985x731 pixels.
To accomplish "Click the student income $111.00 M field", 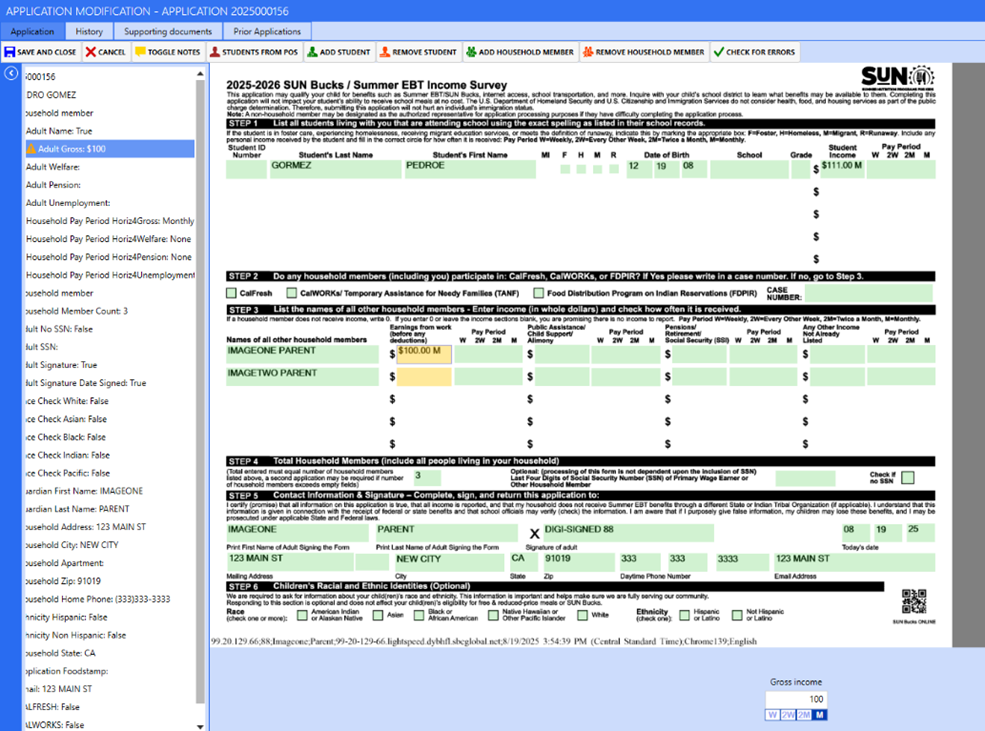I will [x=842, y=170].
